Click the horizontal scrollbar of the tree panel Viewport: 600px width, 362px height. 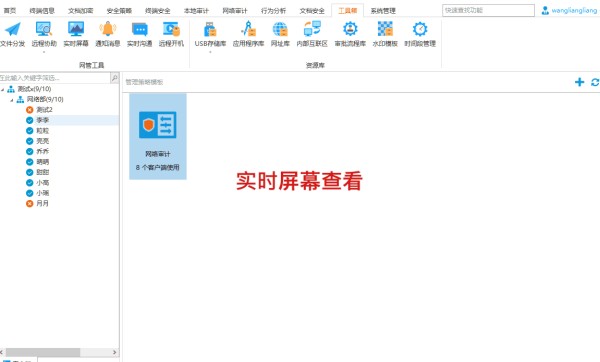59,352
